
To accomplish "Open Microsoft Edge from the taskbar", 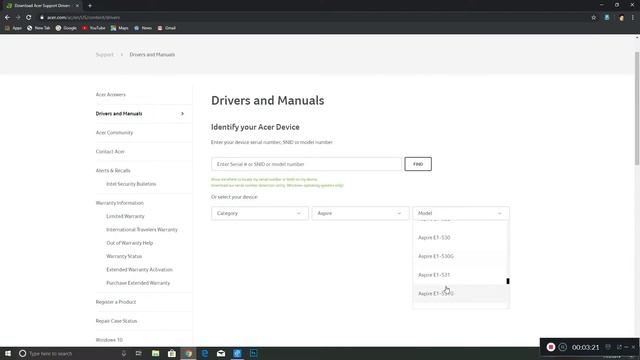I will 204,353.
